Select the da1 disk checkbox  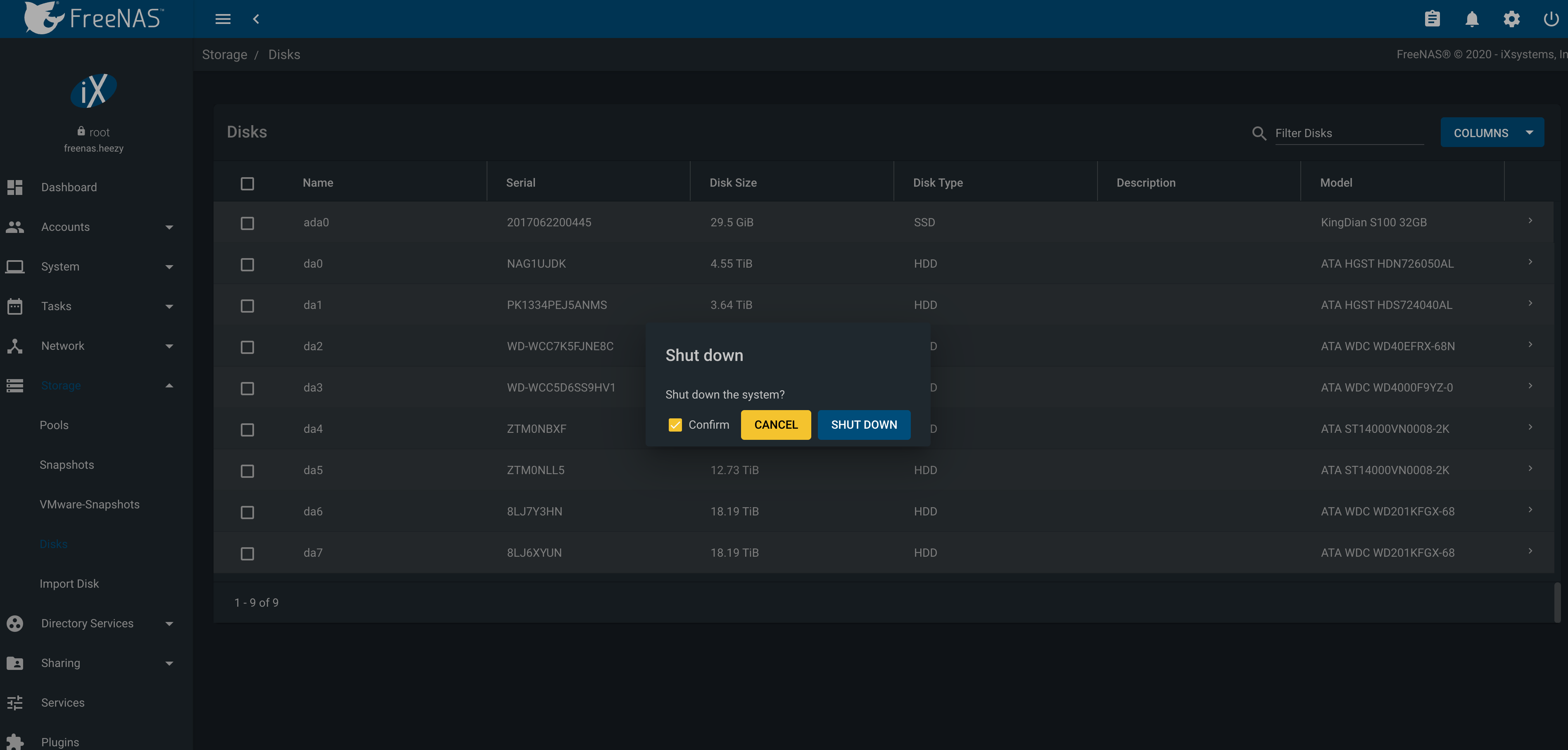click(x=247, y=306)
